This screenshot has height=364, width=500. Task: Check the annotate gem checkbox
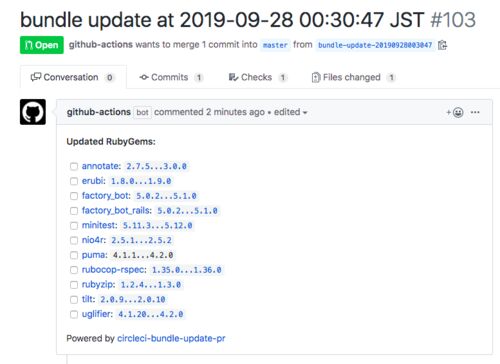pyautogui.click(x=74, y=166)
